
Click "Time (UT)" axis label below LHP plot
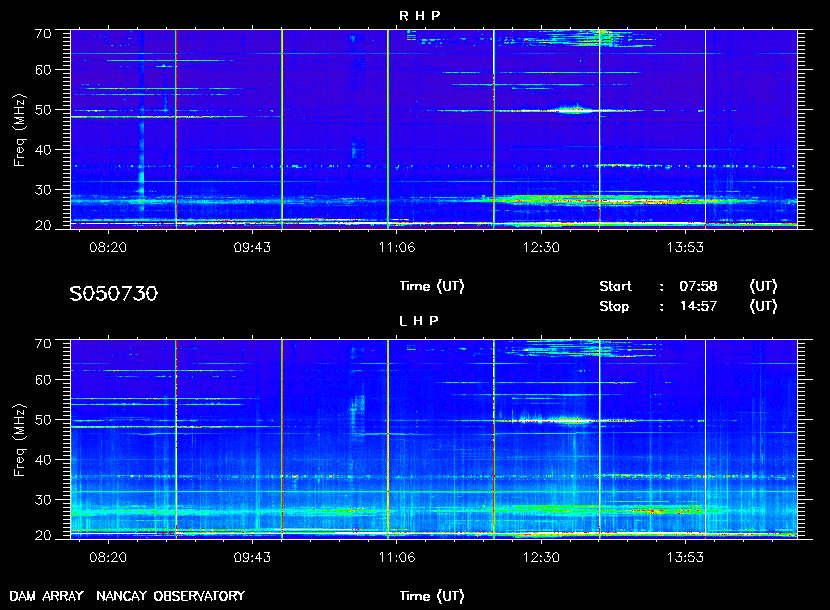(x=432, y=596)
